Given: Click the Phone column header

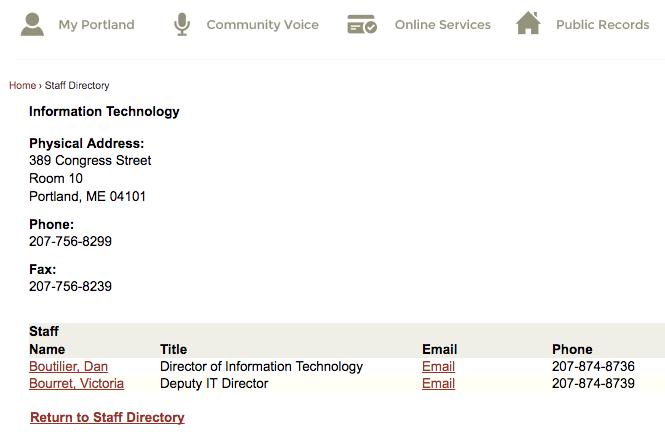Looking at the screenshot, I should coord(572,349).
